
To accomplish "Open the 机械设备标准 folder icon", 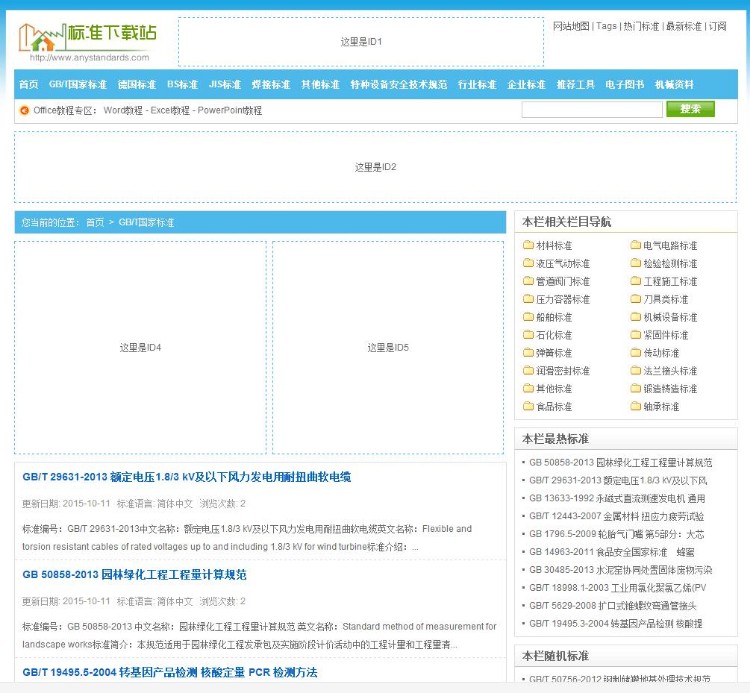I will tap(635, 317).
